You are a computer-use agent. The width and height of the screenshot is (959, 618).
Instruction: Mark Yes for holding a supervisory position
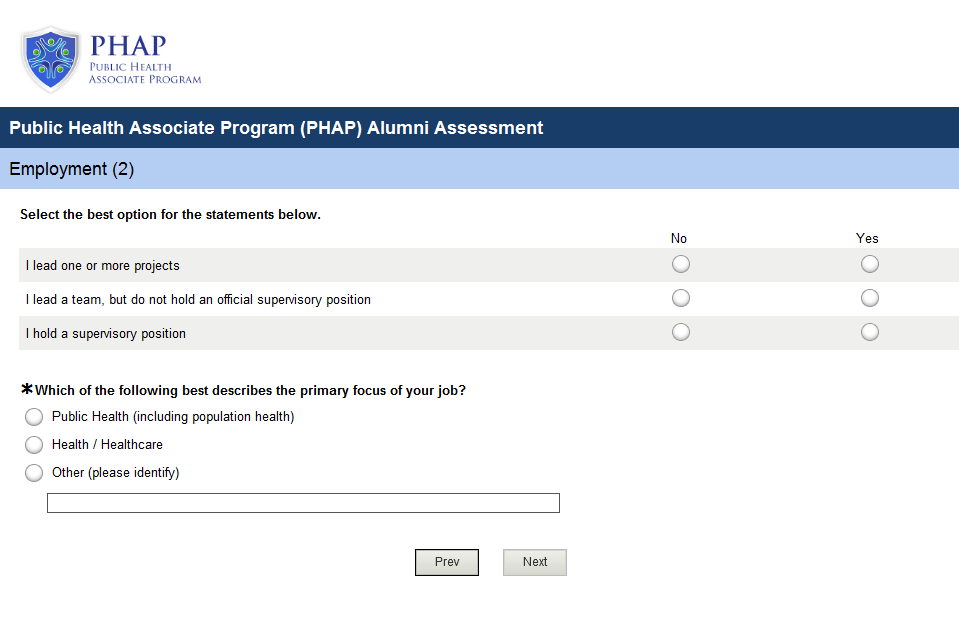870,332
